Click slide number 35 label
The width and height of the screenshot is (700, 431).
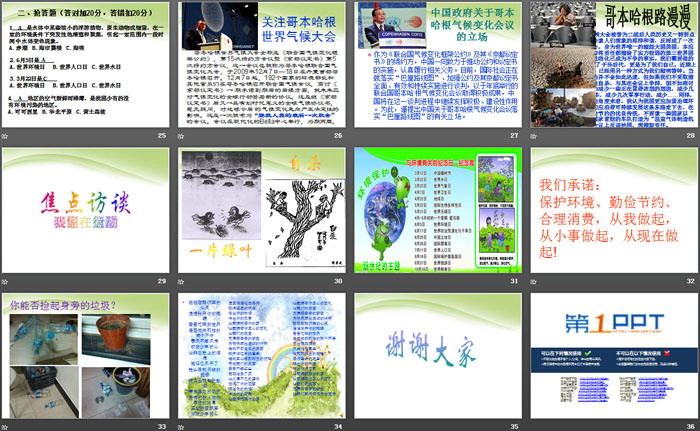click(514, 427)
